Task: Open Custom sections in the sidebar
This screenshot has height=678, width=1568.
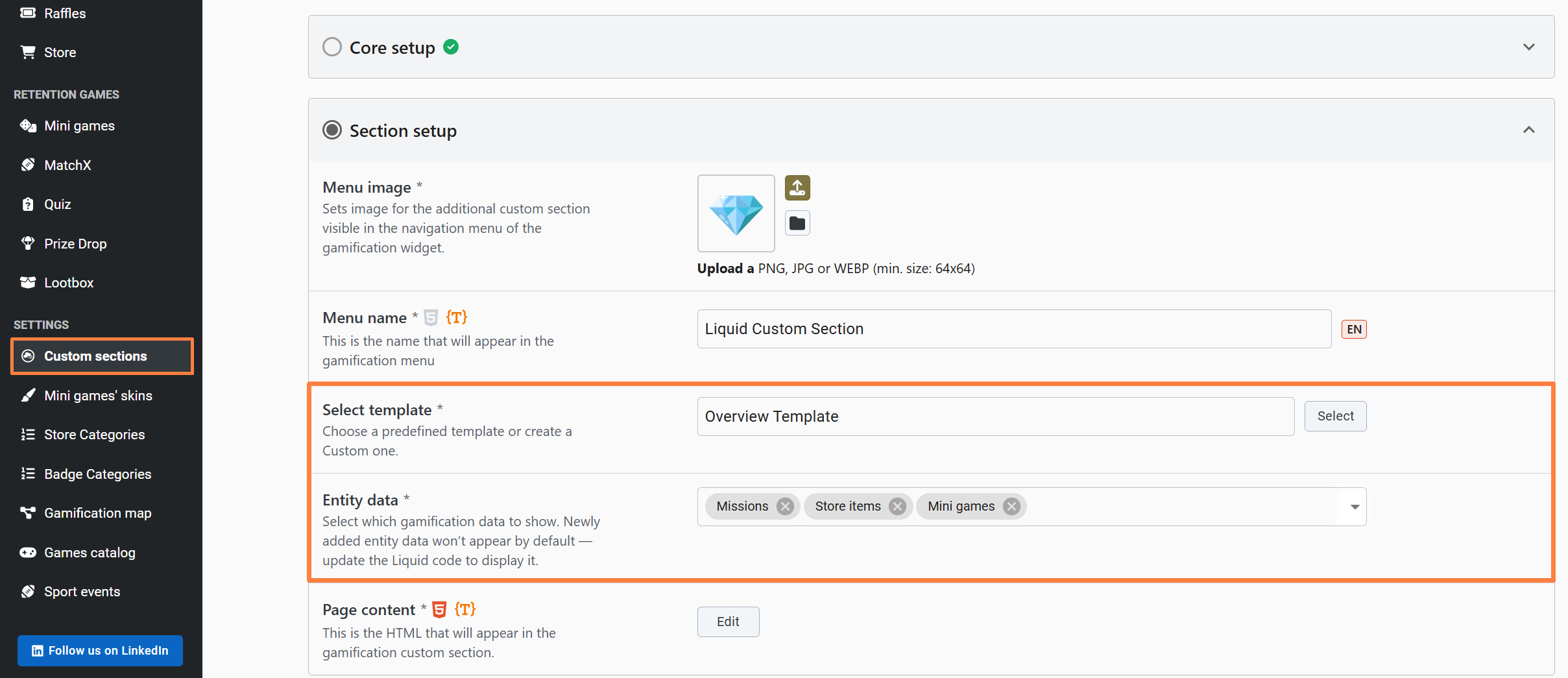Action: click(95, 356)
